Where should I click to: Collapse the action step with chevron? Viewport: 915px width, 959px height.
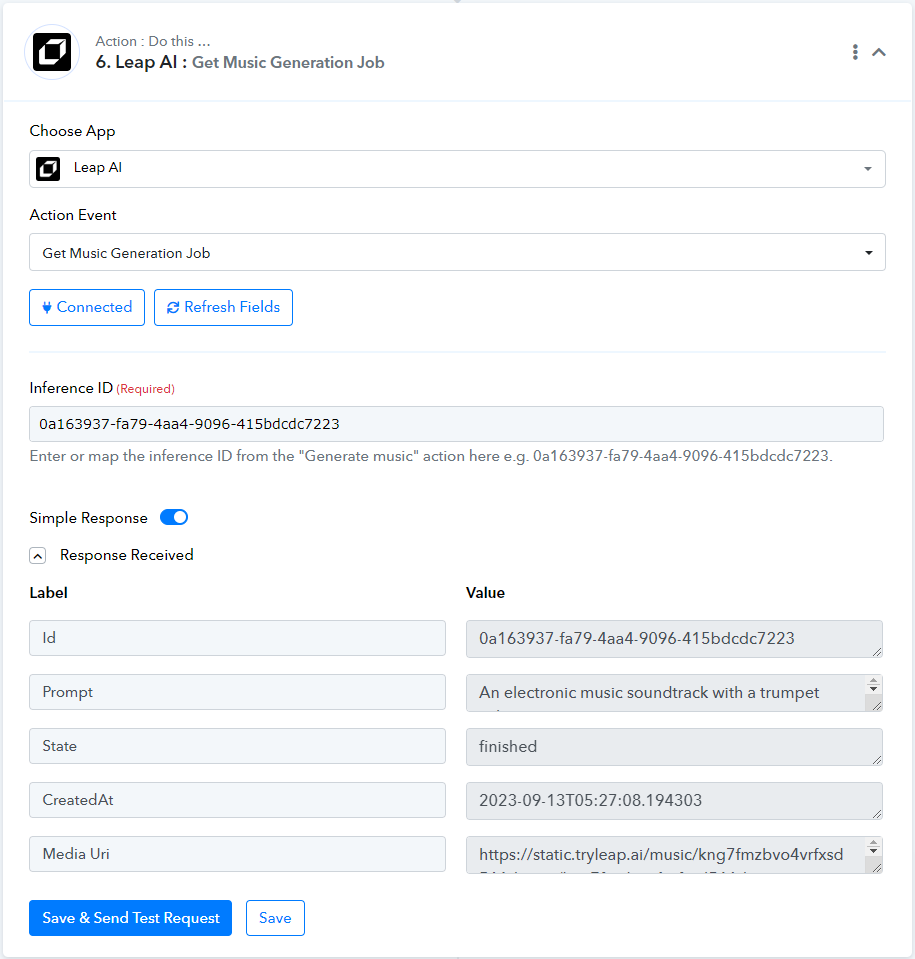[879, 52]
